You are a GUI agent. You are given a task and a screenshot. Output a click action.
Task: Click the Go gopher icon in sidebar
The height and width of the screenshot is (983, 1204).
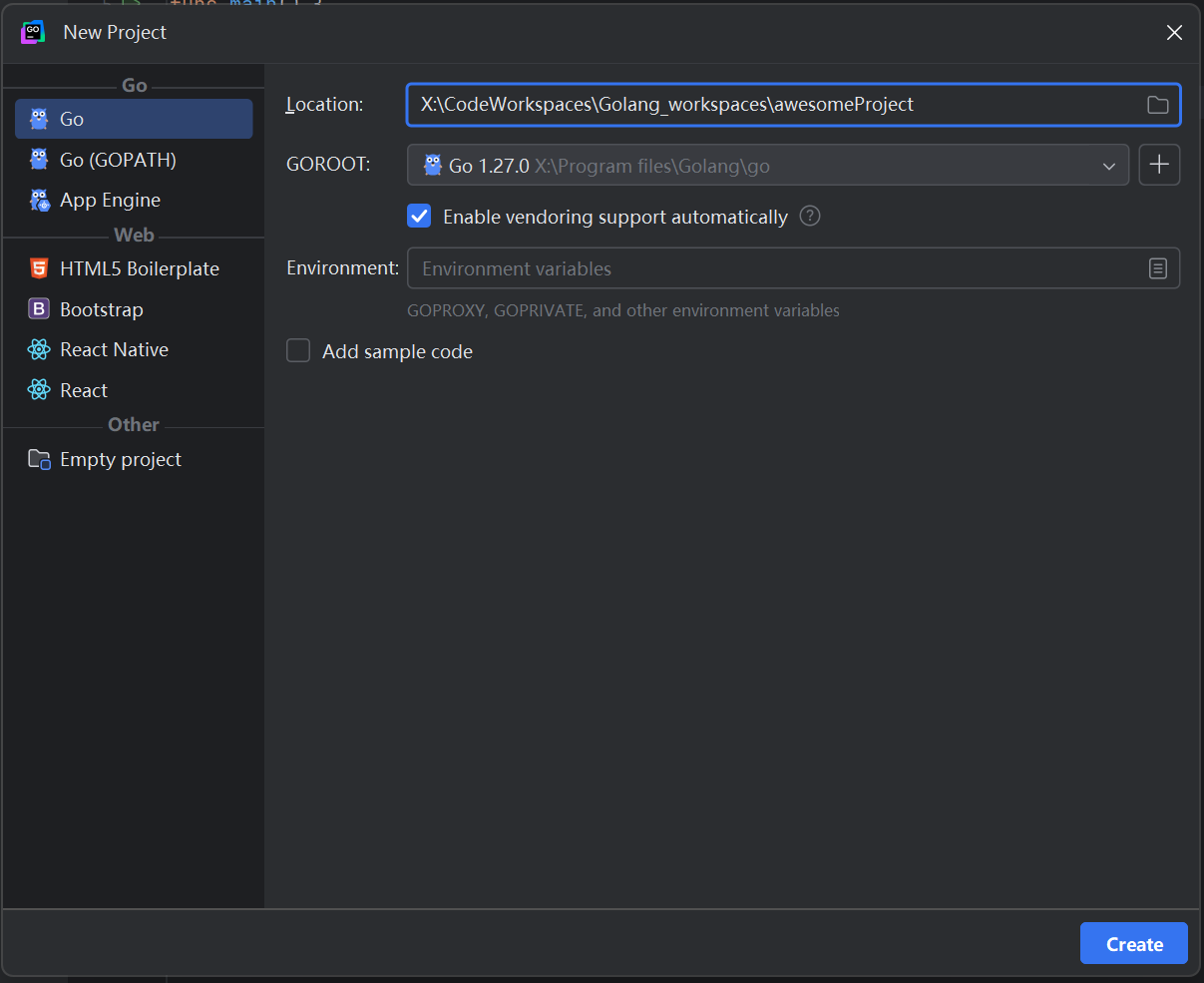(x=39, y=119)
